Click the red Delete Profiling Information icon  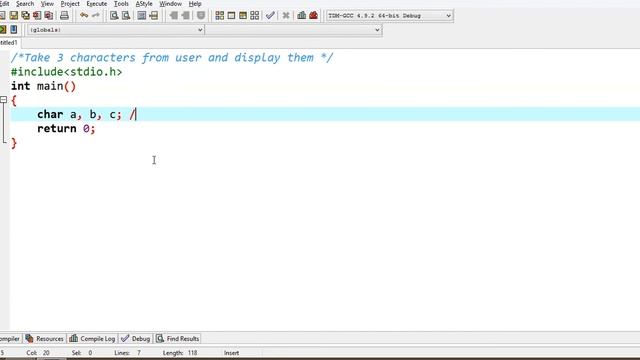313,16
